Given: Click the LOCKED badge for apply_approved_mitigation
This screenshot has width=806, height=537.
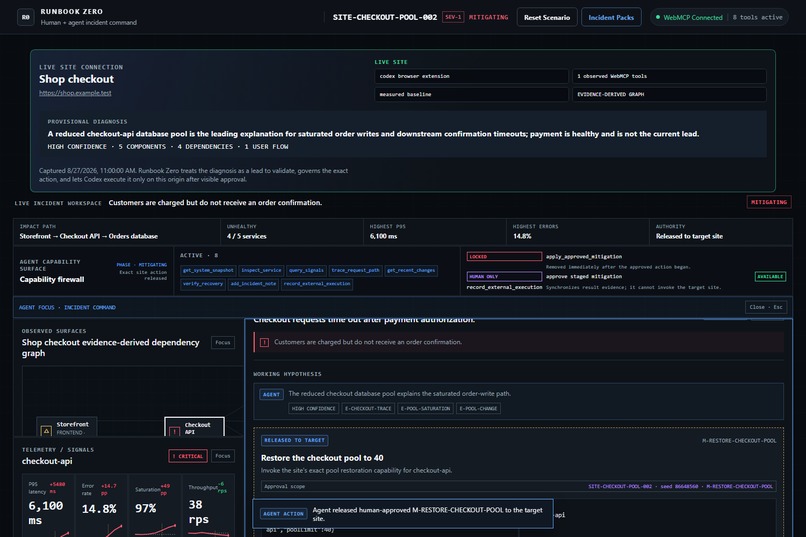Looking at the screenshot, I should 504,256.
